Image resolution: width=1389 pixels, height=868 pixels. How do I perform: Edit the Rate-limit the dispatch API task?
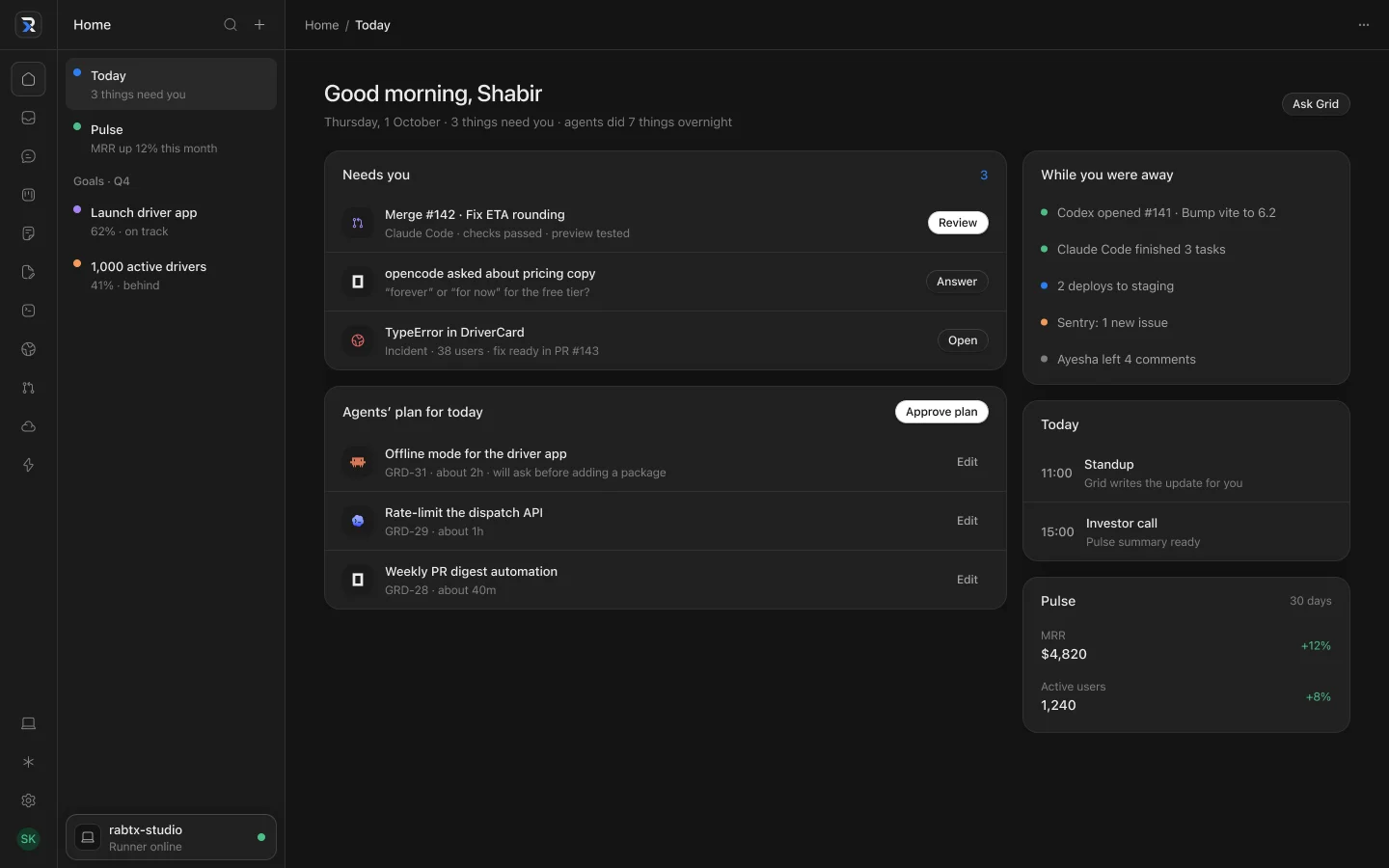[967, 521]
